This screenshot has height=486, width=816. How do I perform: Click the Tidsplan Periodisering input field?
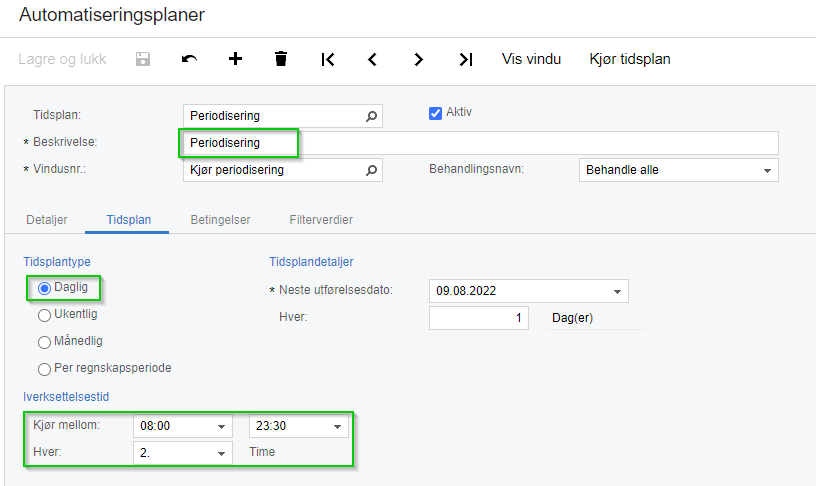[x=283, y=116]
